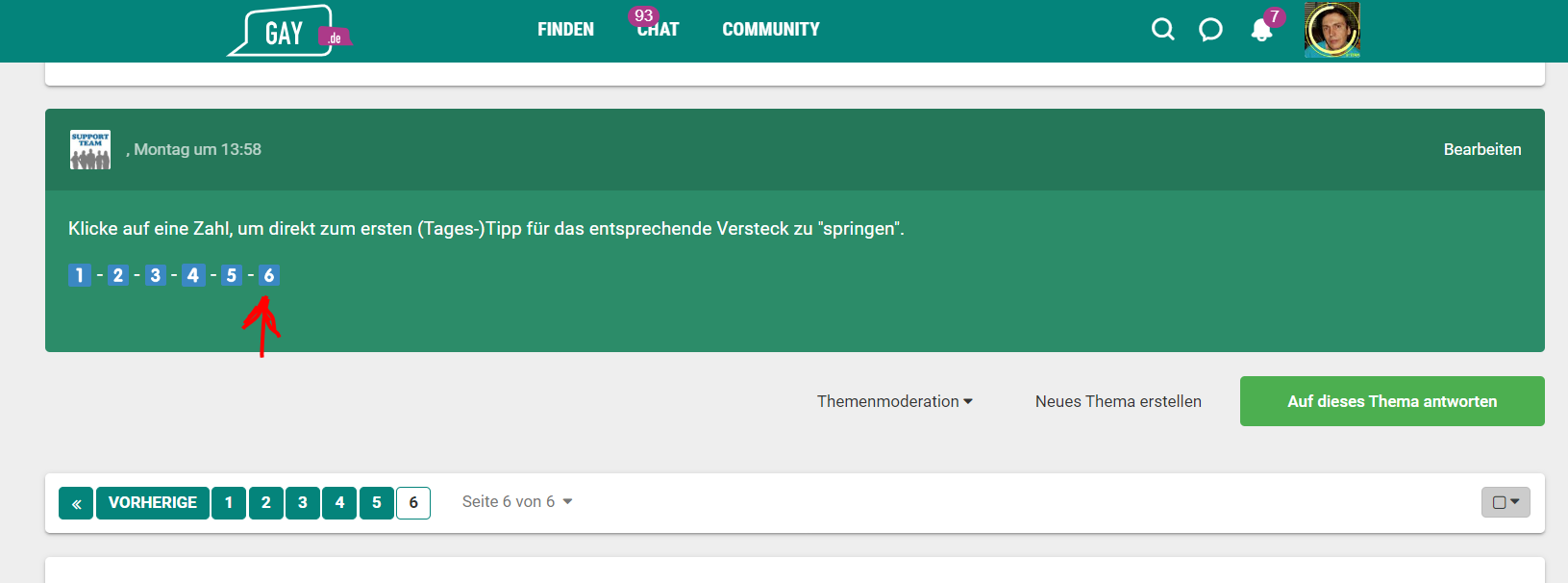Expand the Themenmoderation dropdown
Image resolution: width=1568 pixels, height=583 pixels.
click(x=894, y=401)
